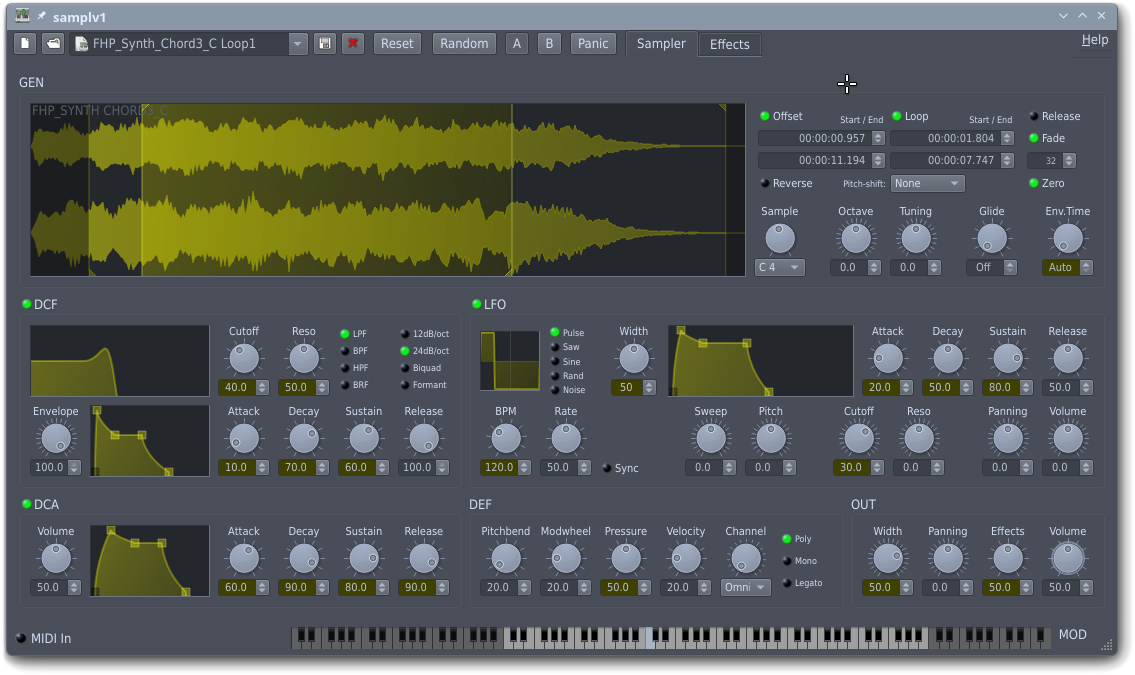Screen dimensions: 1135x675
Task: Step the Env.Time Auto spinner
Action: click(1086, 267)
